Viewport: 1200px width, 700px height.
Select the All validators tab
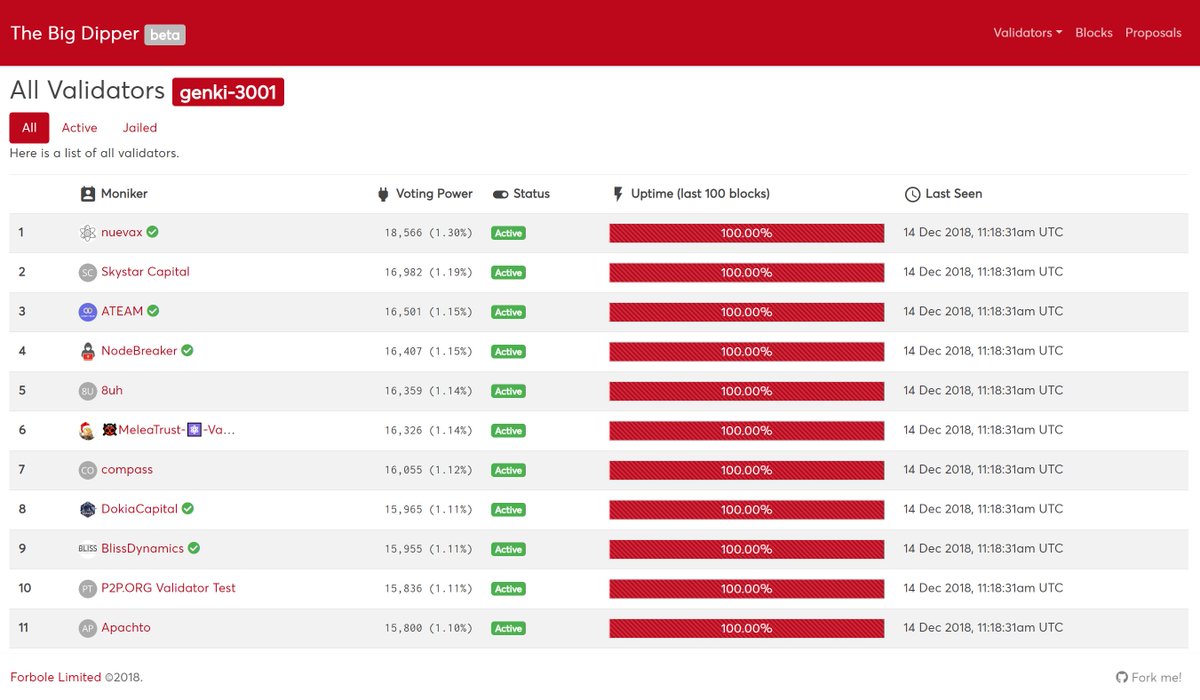(x=29, y=128)
